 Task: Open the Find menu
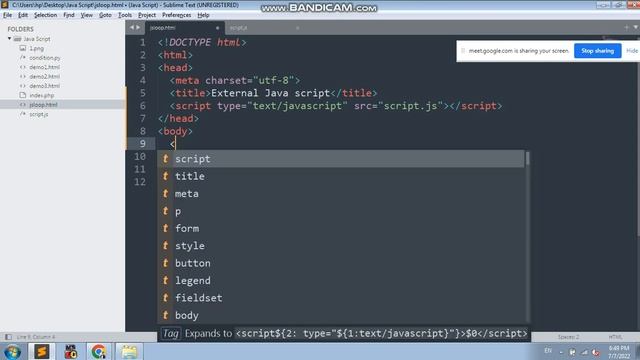69,15
